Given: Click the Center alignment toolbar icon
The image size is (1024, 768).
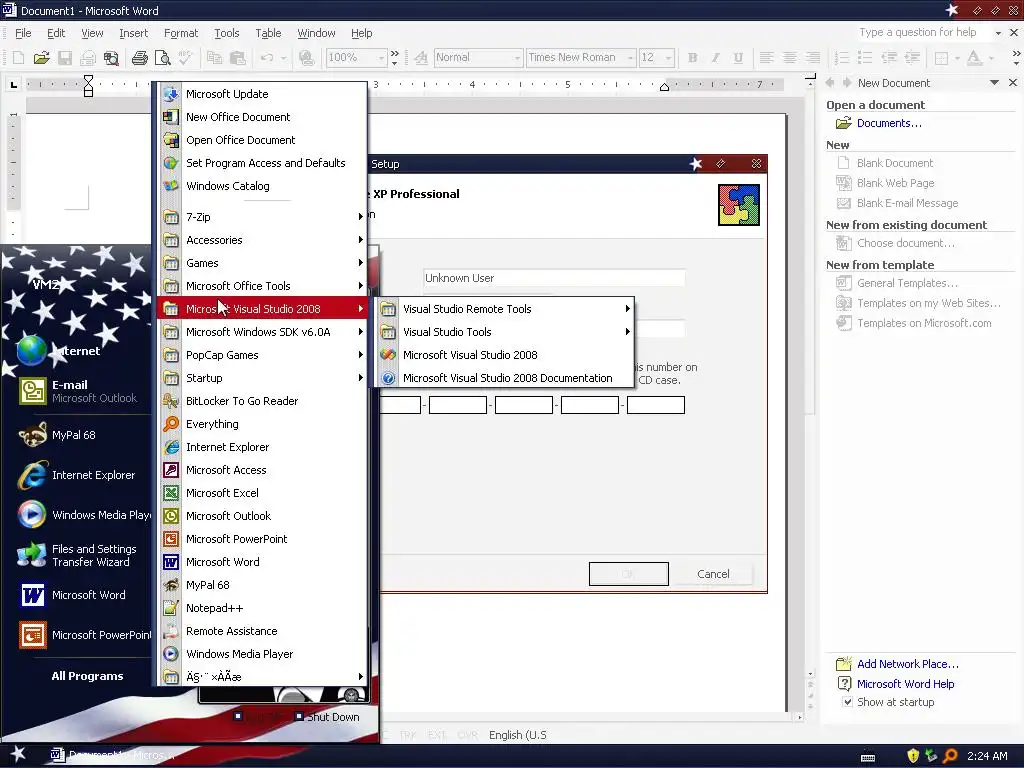Looking at the screenshot, I should pos(790,57).
